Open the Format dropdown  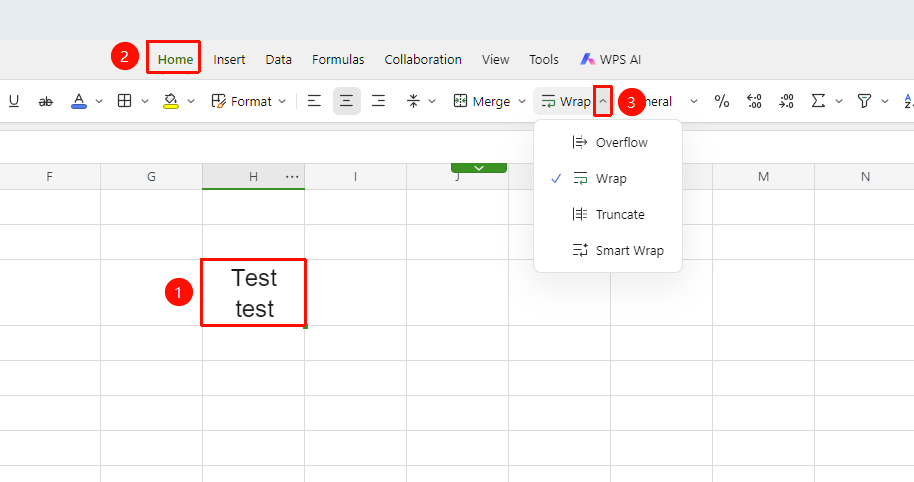[249, 101]
